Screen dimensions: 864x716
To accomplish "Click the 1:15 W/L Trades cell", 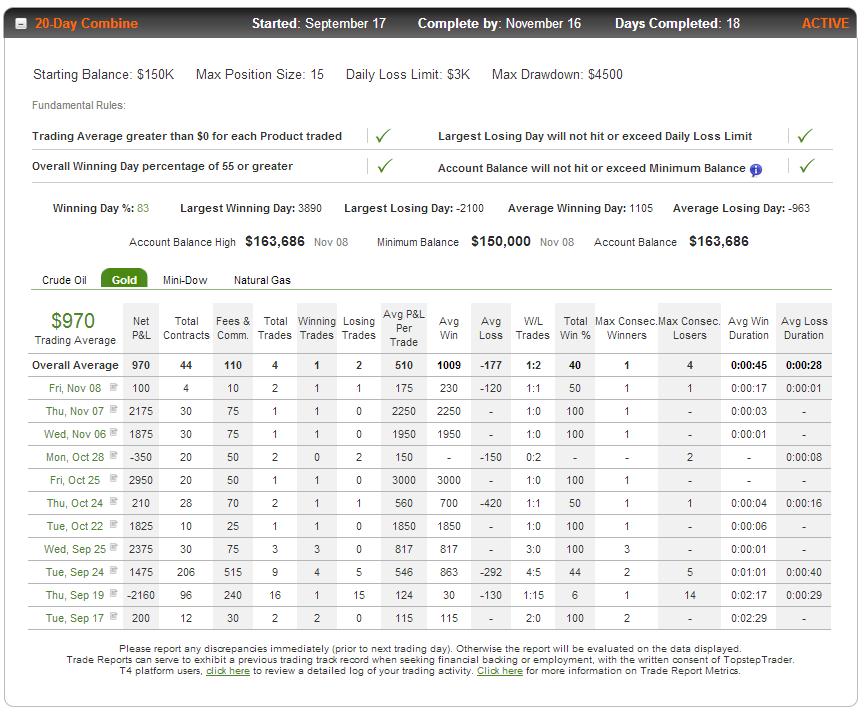I will click(533, 595).
